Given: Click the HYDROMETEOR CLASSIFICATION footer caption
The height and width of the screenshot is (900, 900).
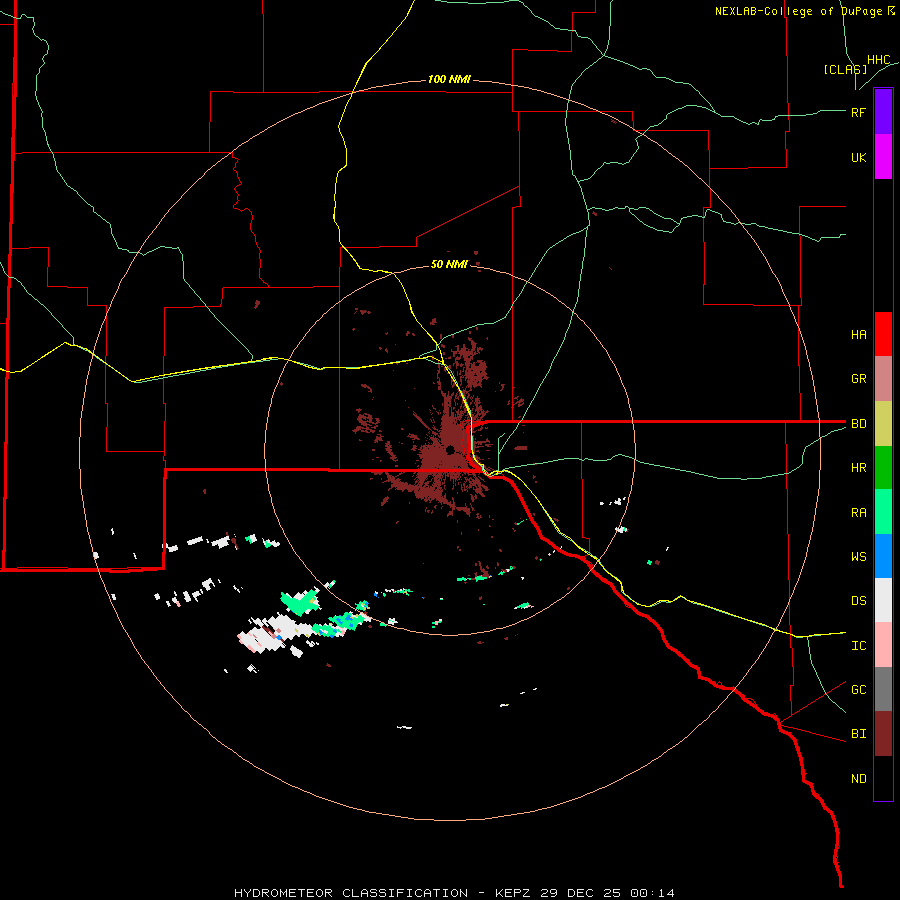Looking at the screenshot, I should tap(454, 893).
